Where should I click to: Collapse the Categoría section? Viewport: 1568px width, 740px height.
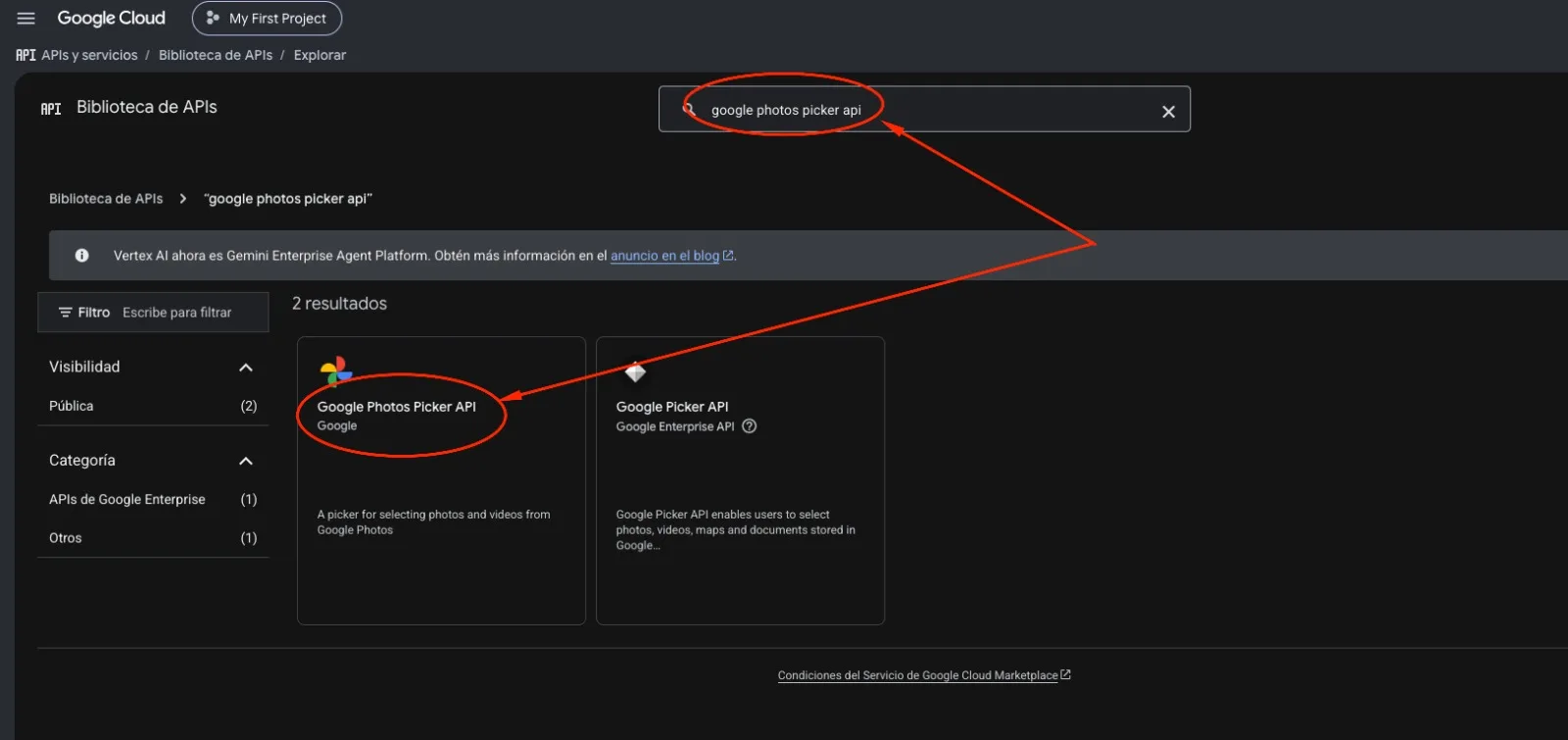(246, 461)
